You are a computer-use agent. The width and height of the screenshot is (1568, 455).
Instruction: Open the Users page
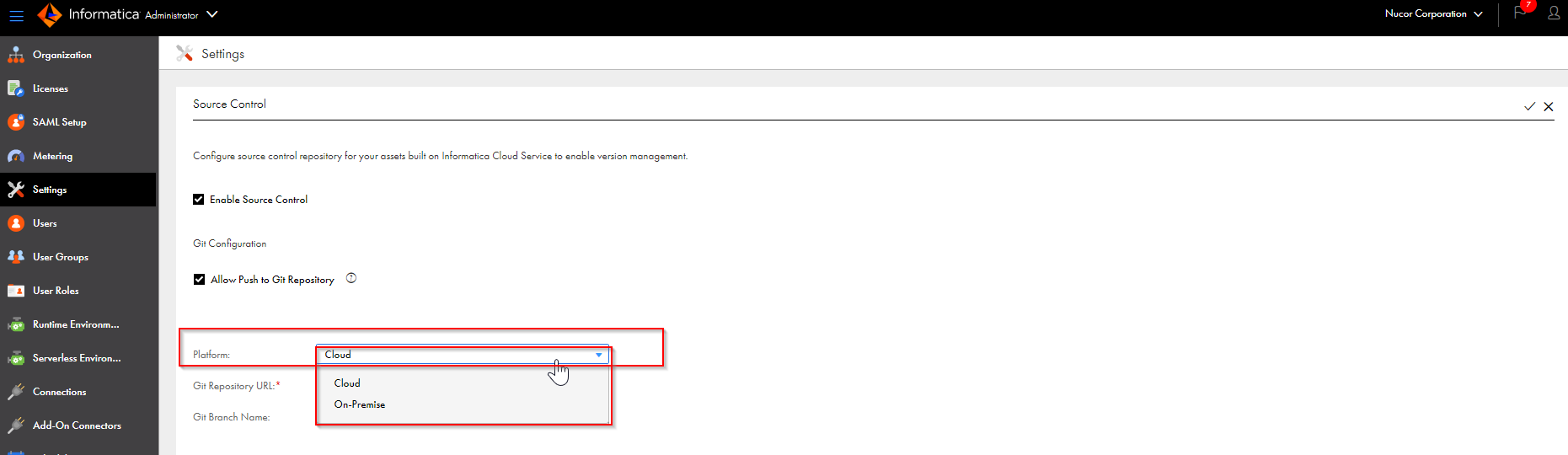tap(78, 223)
